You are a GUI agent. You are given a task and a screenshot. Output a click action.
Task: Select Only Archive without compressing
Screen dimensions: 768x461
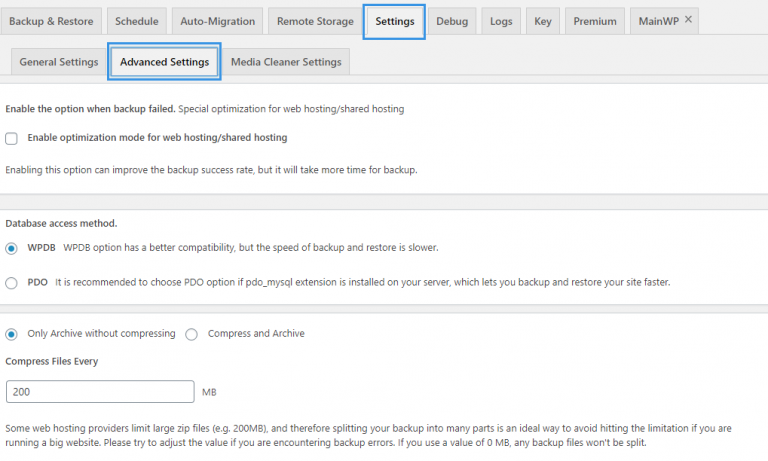[x=12, y=334]
